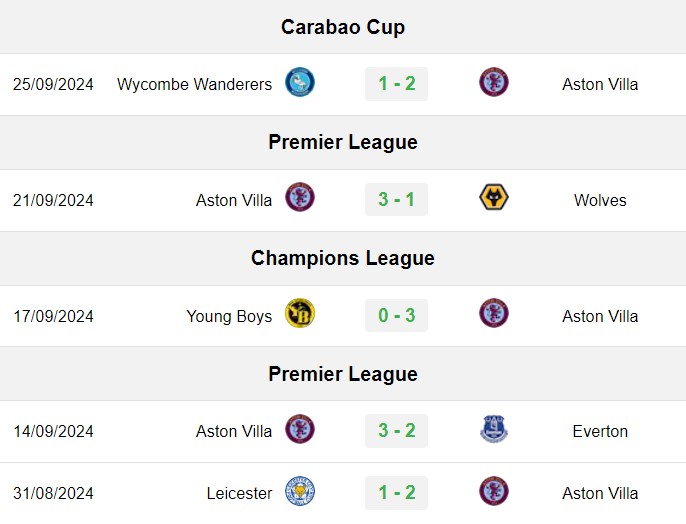Open the 1 - 2 Wycombe match score
Viewport: 686px width, 524px height.
[x=396, y=84]
